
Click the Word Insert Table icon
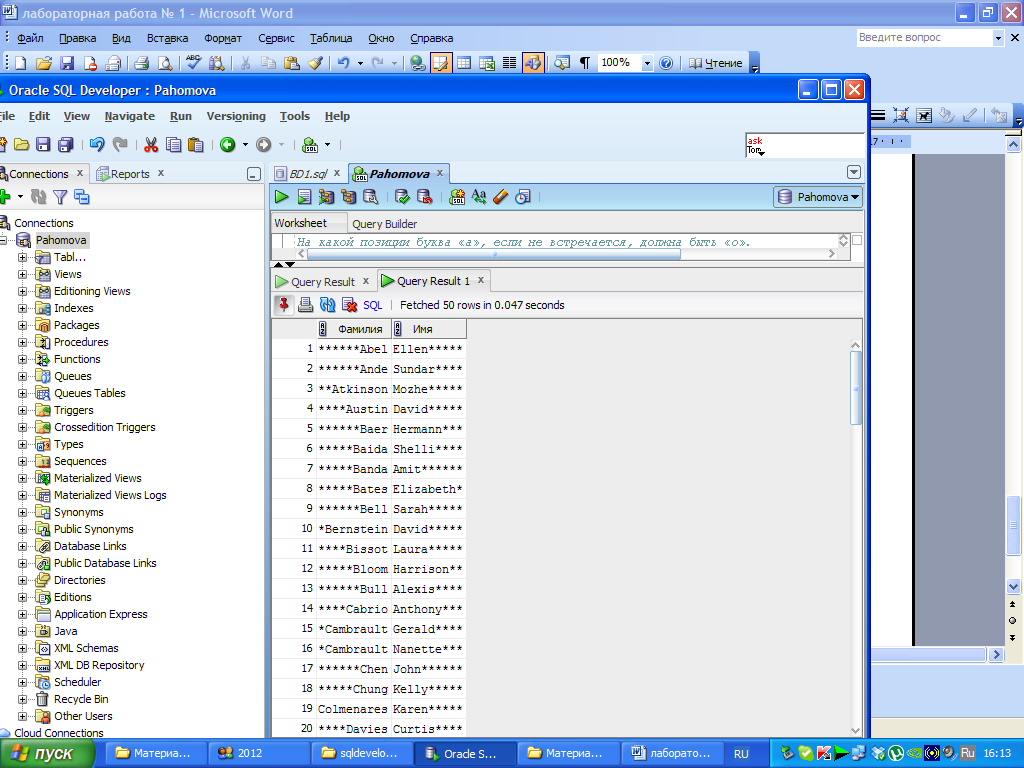464,63
